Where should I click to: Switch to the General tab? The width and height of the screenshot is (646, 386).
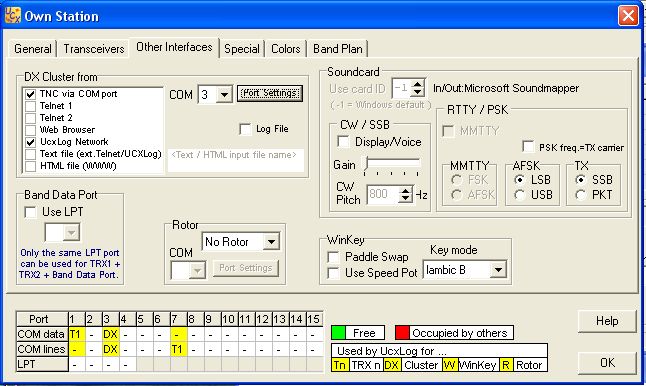pos(33,49)
